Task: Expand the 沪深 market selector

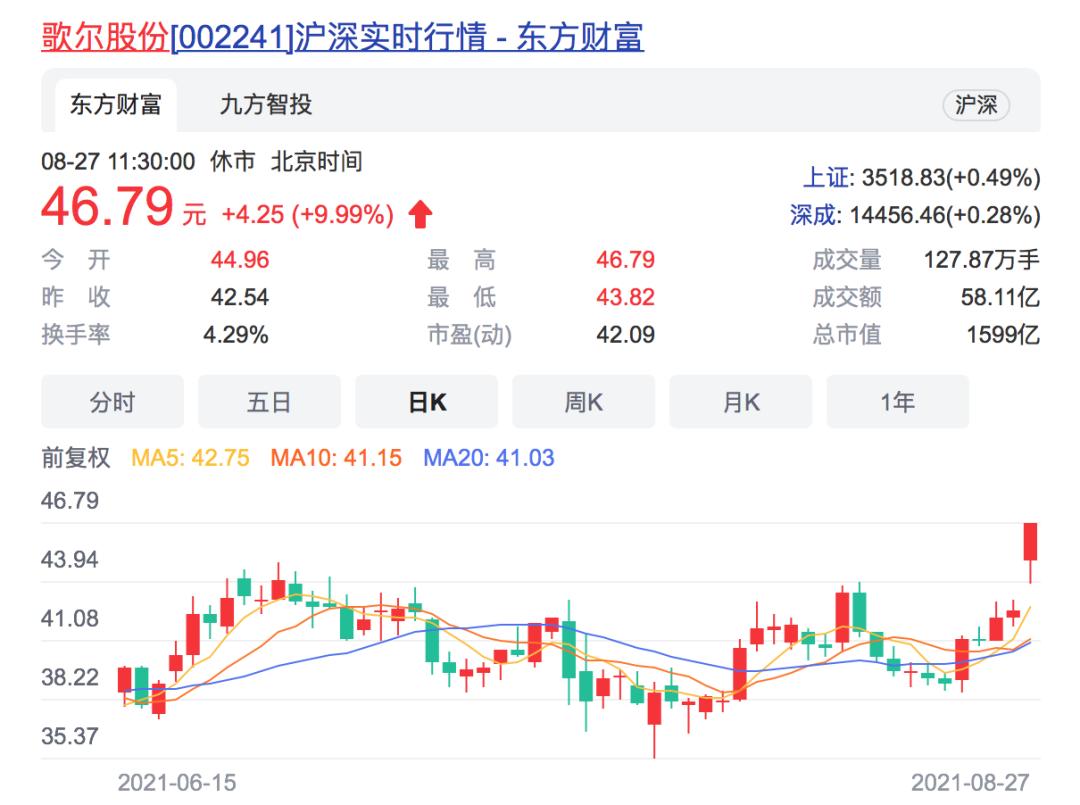Action: [x=977, y=105]
